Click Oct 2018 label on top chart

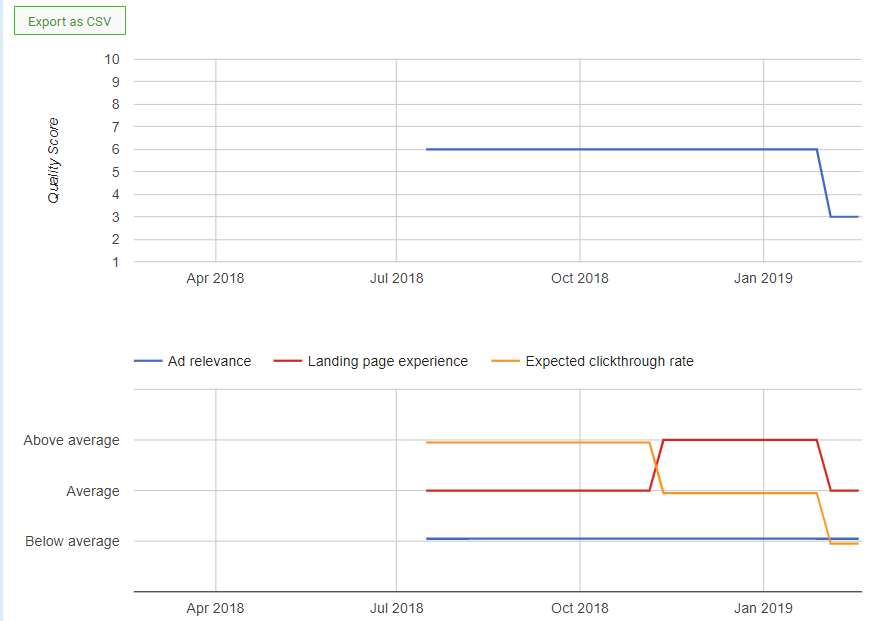coord(579,278)
